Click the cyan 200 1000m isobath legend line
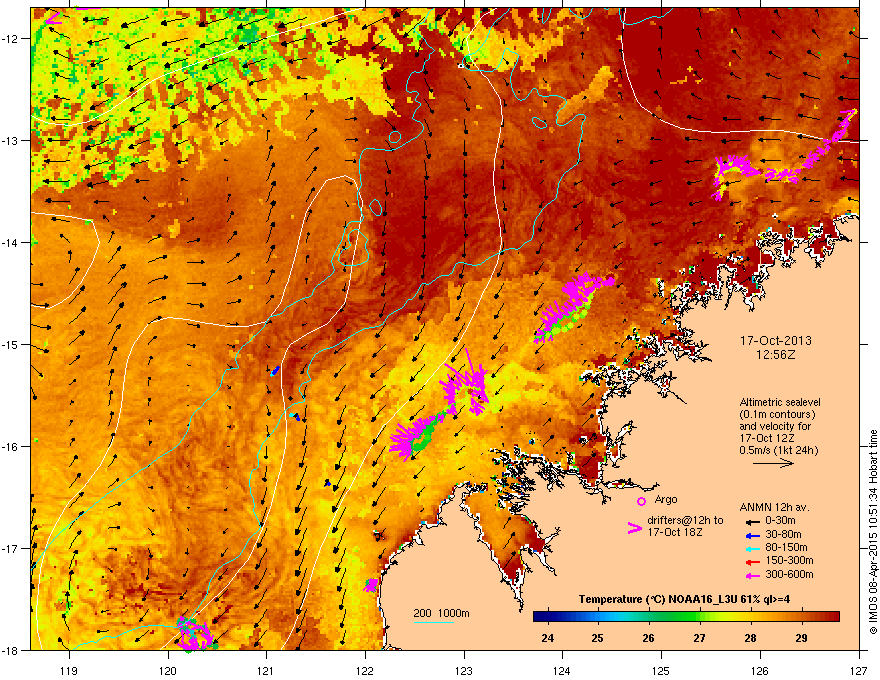The width and height of the screenshot is (880, 680). pyautogui.click(x=434, y=622)
